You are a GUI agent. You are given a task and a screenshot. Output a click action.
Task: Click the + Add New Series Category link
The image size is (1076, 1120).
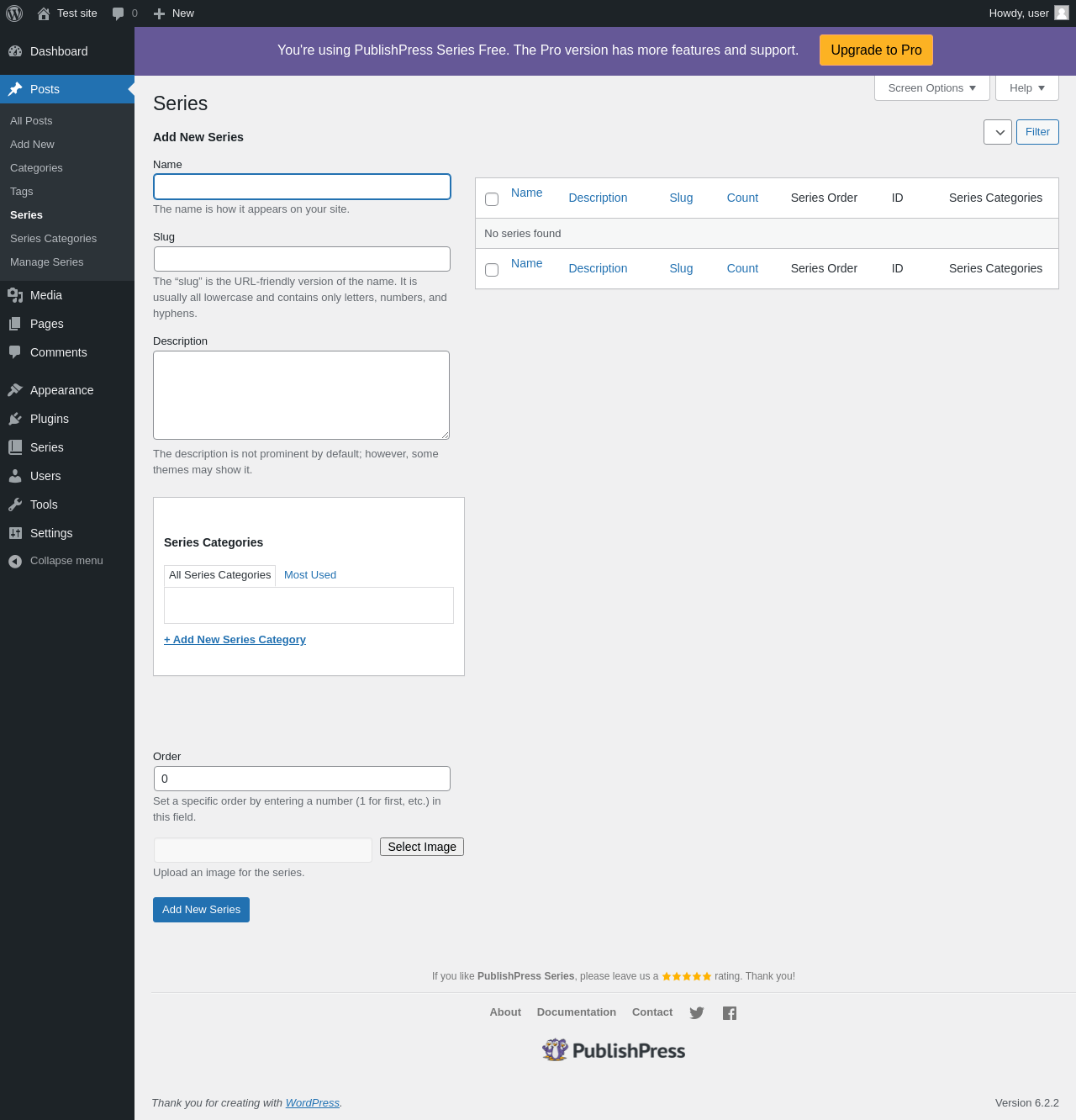(x=235, y=640)
